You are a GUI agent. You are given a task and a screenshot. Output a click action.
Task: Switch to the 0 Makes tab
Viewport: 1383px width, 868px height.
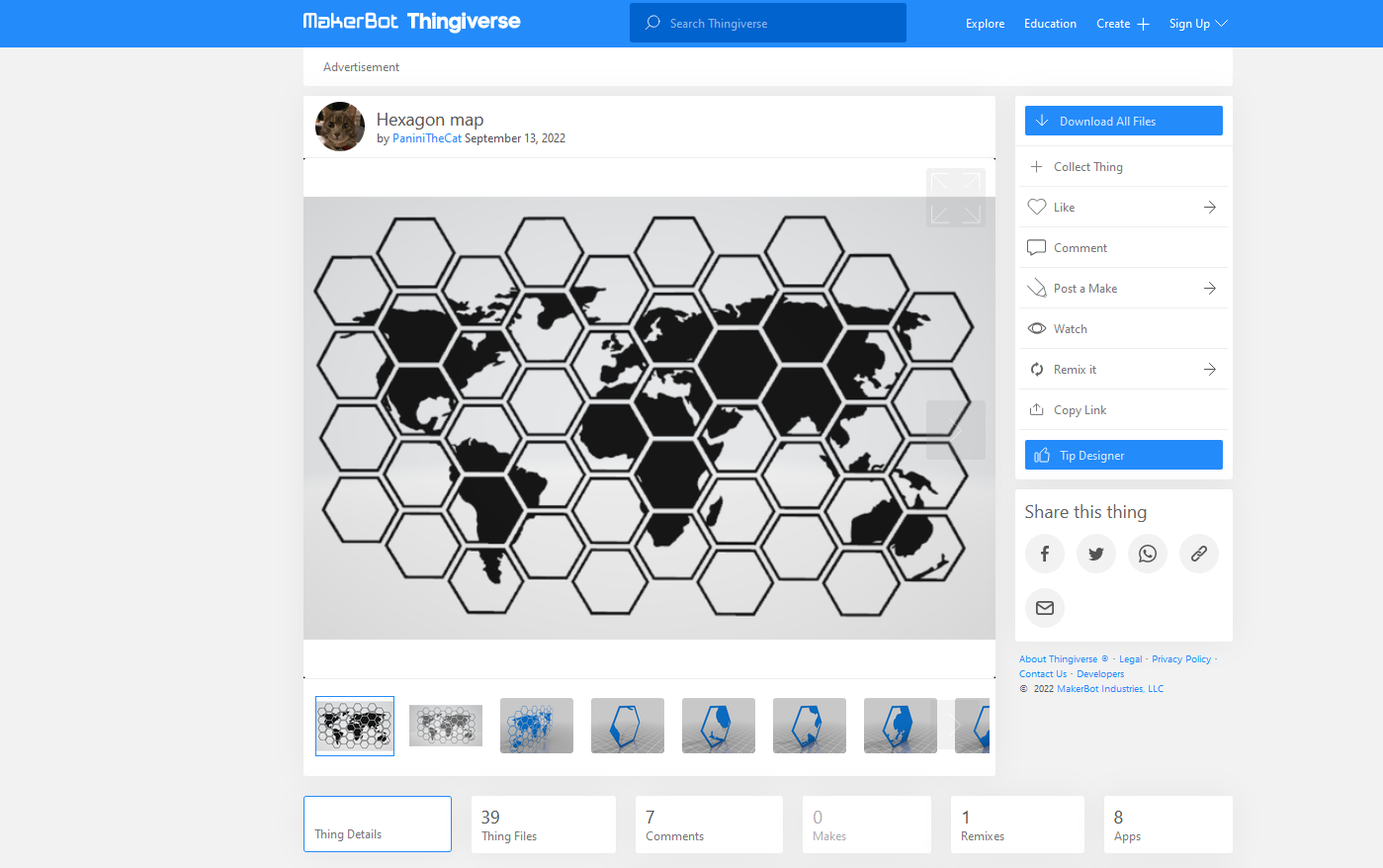tap(867, 825)
